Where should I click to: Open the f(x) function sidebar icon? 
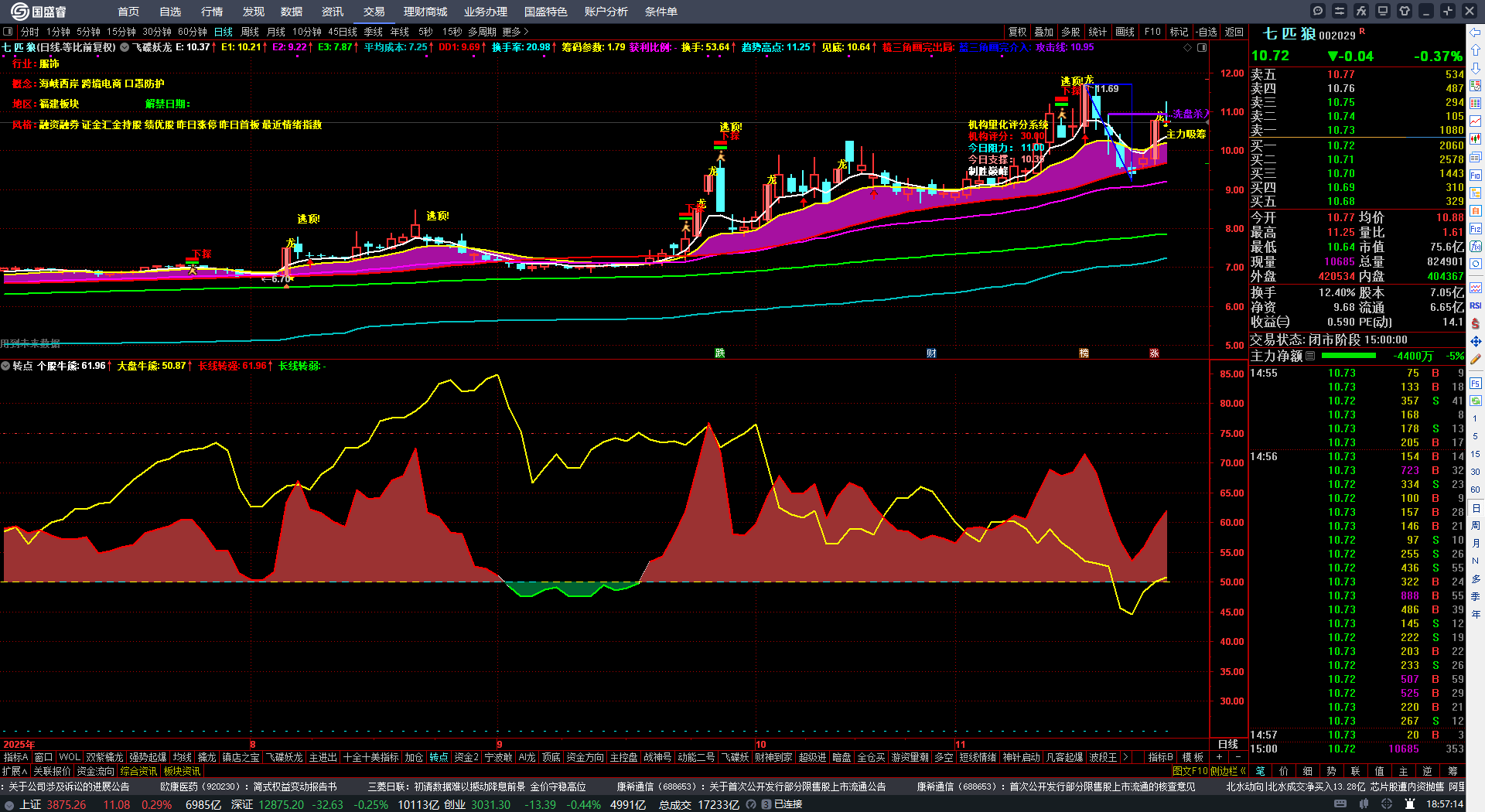1476,247
